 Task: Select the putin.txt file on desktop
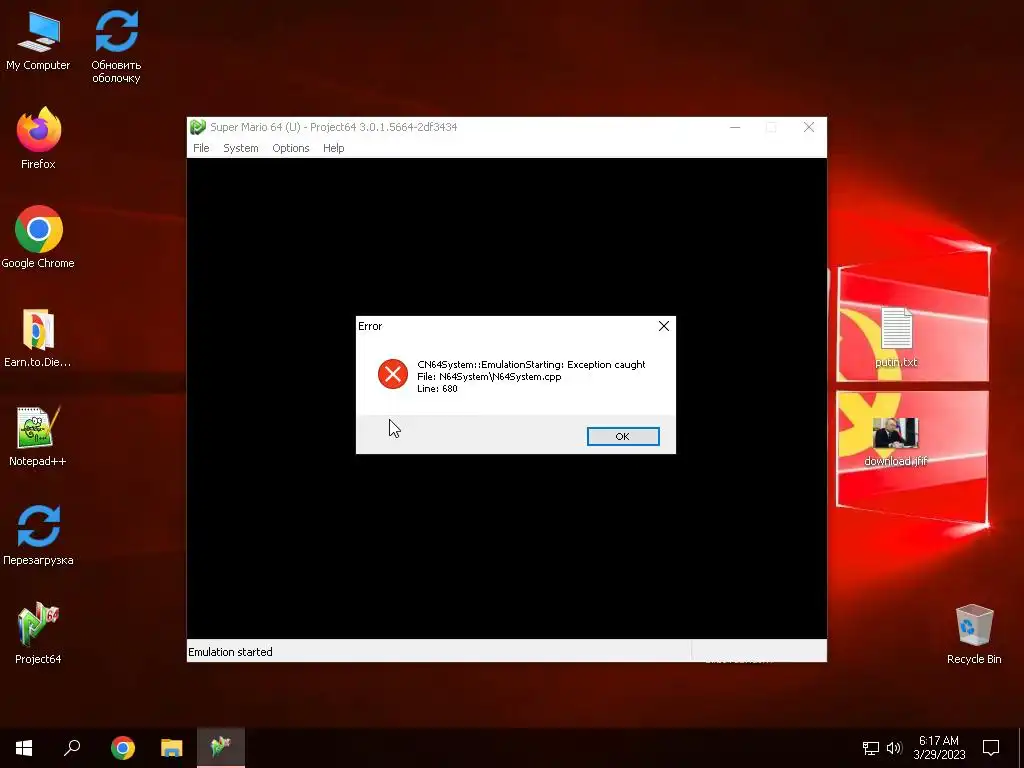coord(896,337)
